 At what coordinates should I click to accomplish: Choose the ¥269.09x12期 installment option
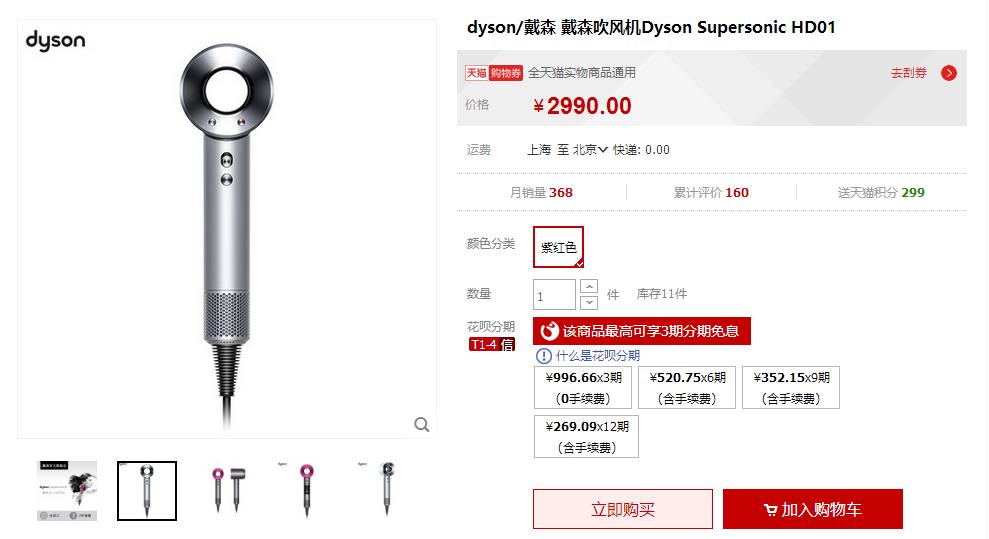tap(587, 436)
